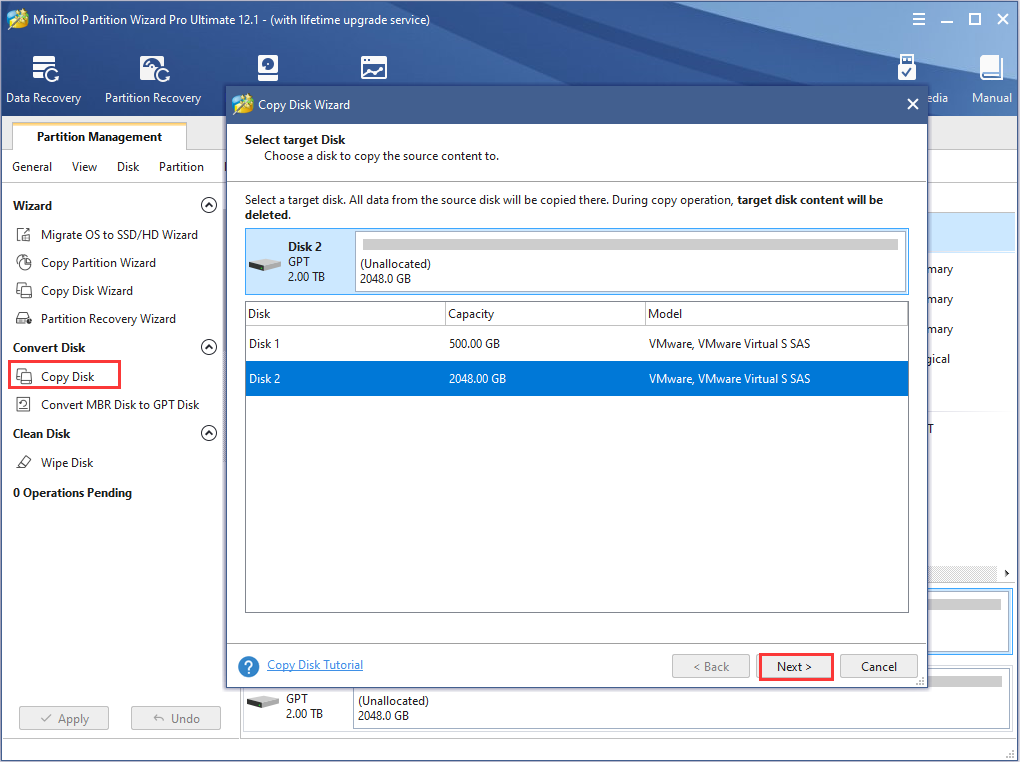Viewport: 1020px width, 762px height.
Task: Close the Copy Disk Wizard dialog
Action: pyautogui.click(x=913, y=104)
